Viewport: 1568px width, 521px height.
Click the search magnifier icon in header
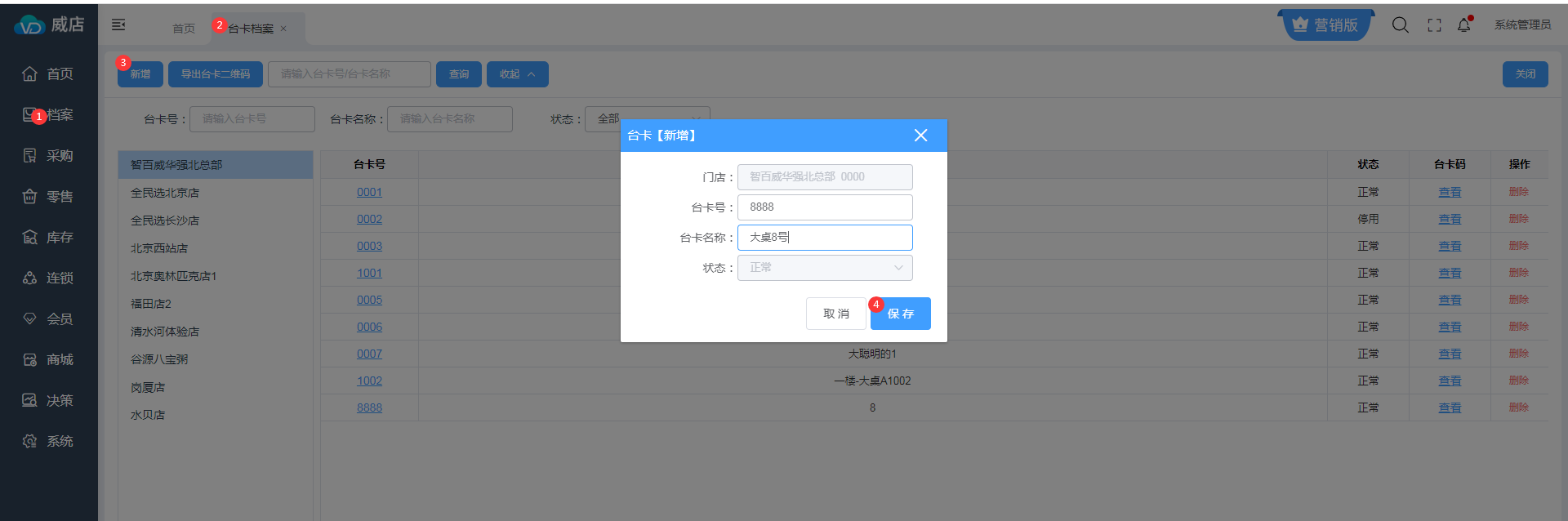(1400, 25)
